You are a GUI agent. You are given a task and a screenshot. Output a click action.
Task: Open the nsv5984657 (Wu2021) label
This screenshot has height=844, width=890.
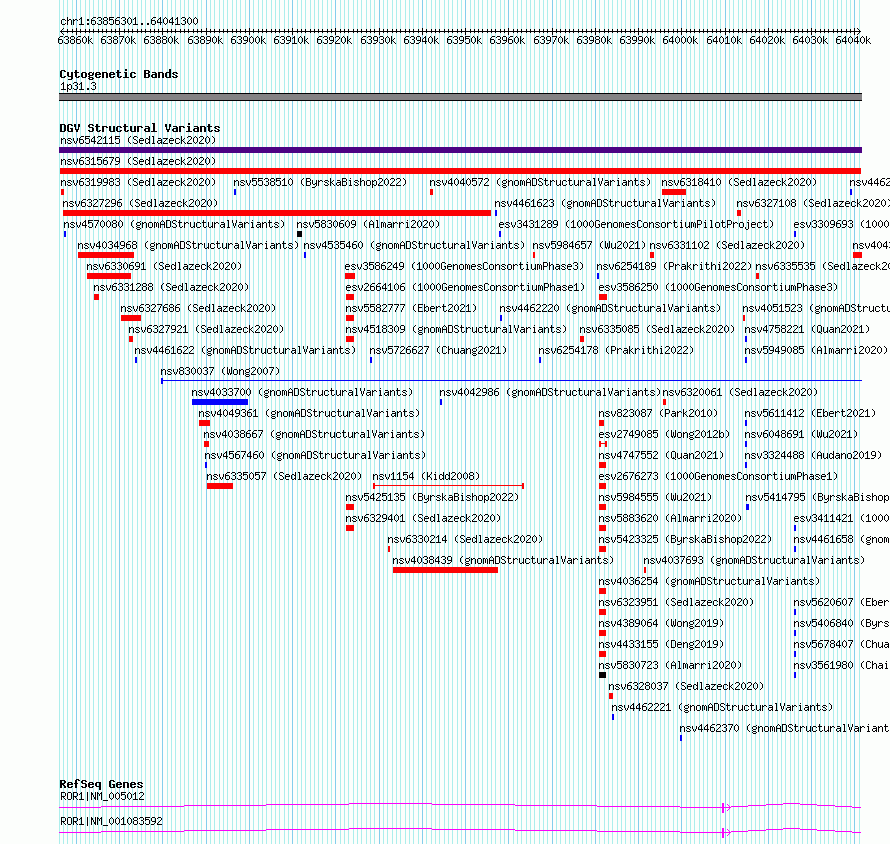coord(589,245)
